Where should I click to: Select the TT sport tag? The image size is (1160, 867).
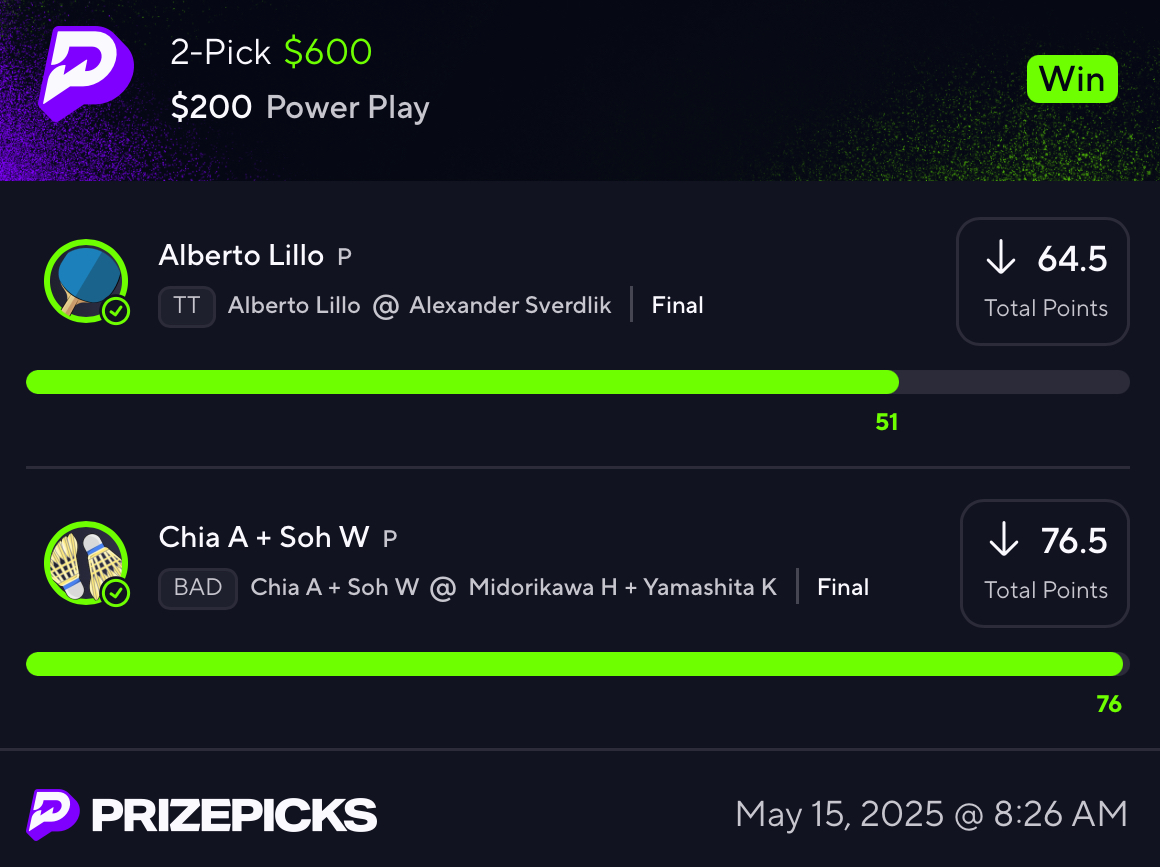pyautogui.click(x=186, y=306)
